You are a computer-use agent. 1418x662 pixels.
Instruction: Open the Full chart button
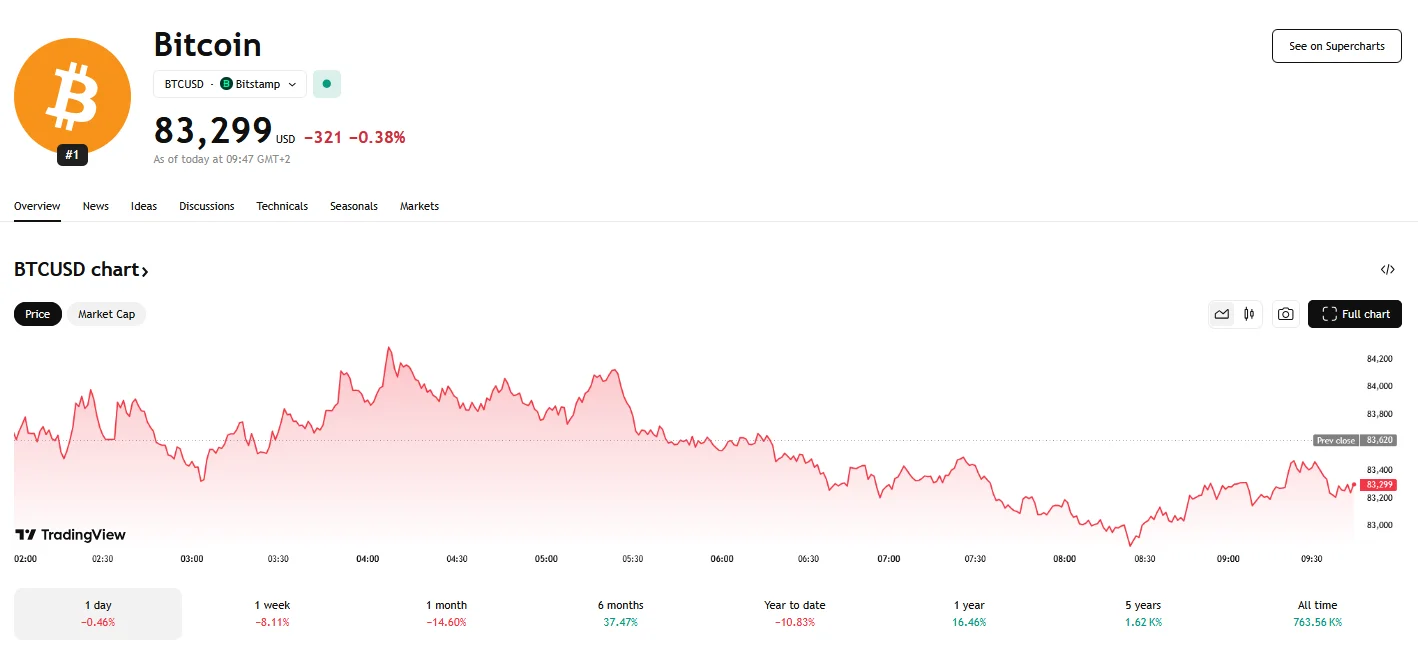[1355, 314]
